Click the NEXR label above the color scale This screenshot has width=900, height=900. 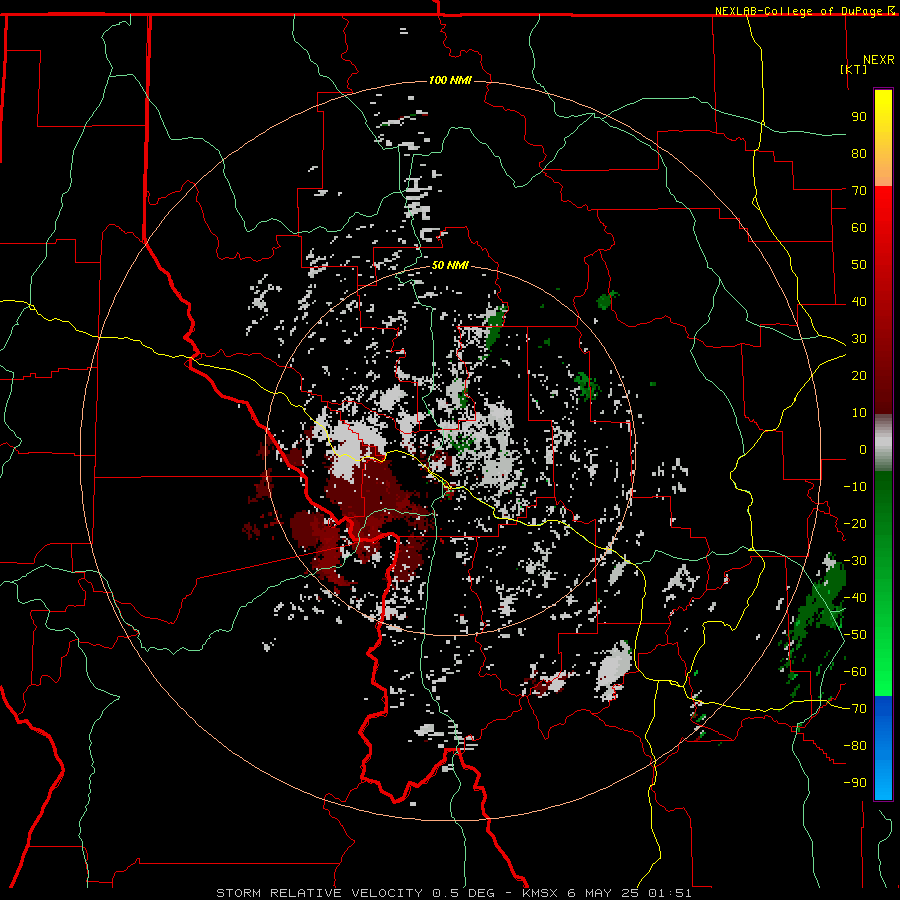878,60
